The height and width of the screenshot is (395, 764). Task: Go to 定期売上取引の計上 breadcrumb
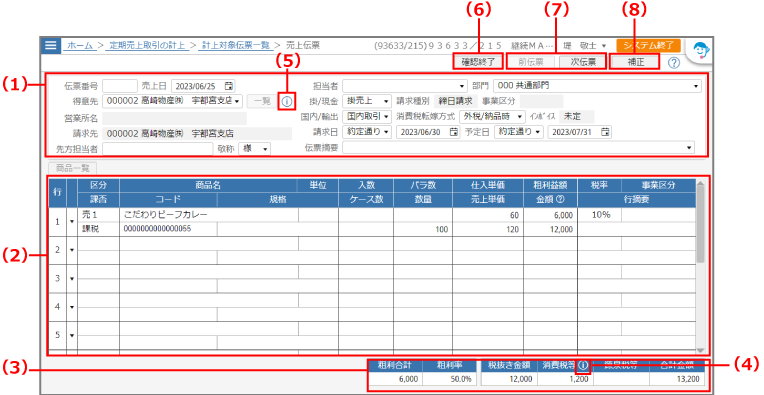click(x=147, y=45)
